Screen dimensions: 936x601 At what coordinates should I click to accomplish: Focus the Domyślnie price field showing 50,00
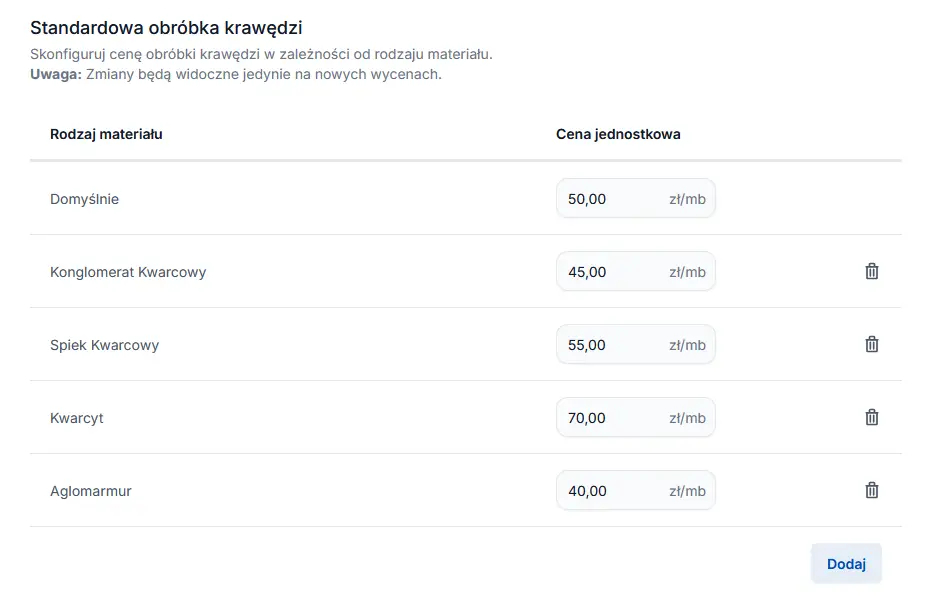click(x=612, y=199)
